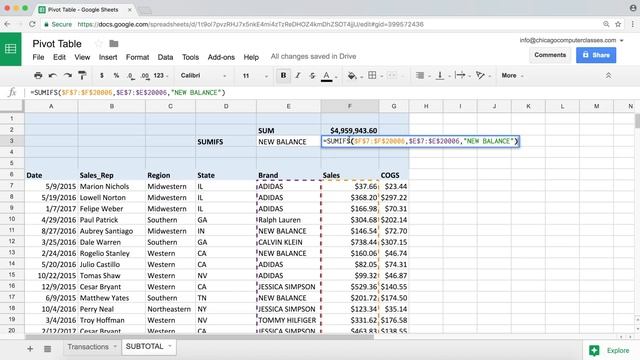Open the all sheets list icon
Image resolution: width=640 pixels, height=360 pixels.
[x=48, y=349]
